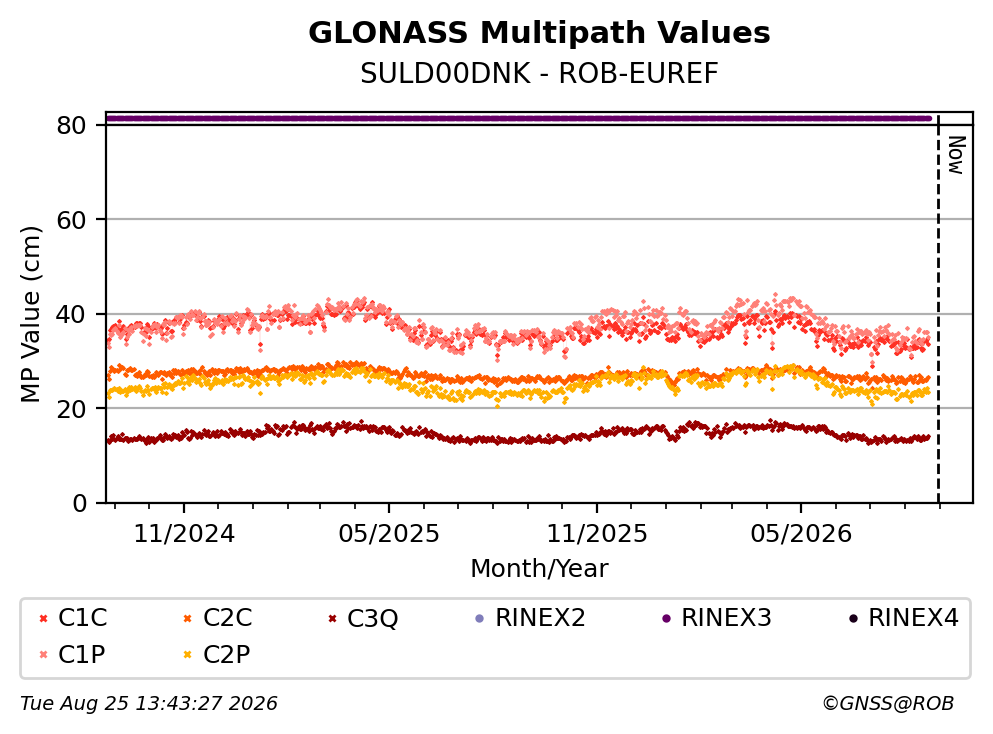
Task: Click the 11/2024 x-axis tick label
Action: (184, 534)
